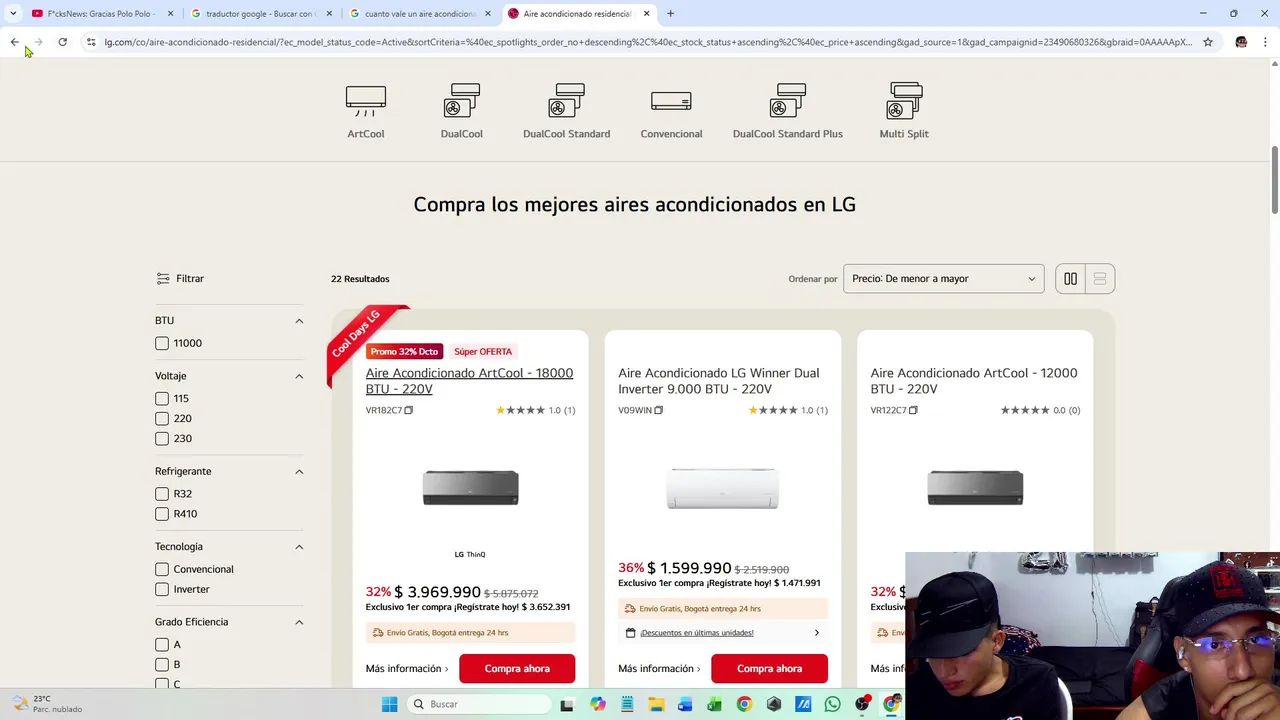Switch to cuanto vale un aire tab
The width and height of the screenshot is (1280, 720).
pyautogui.click(x=420, y=14)
